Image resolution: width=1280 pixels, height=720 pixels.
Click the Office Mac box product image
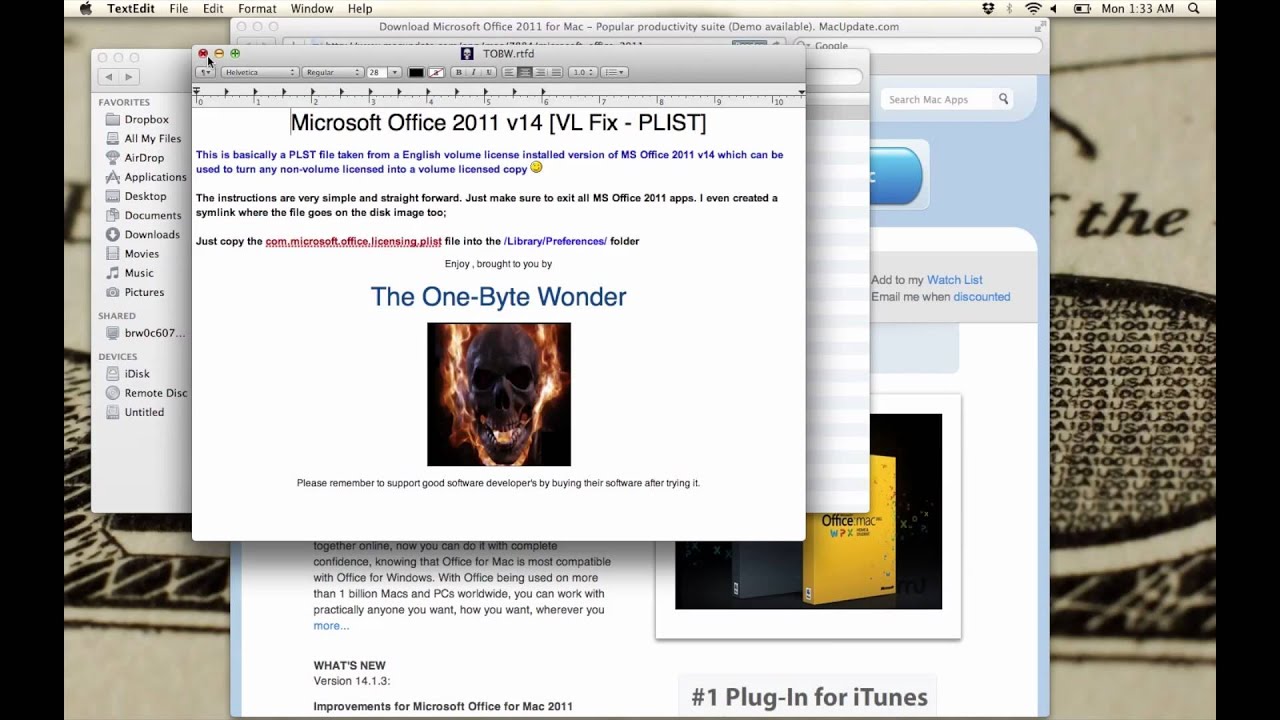(808, 511)
